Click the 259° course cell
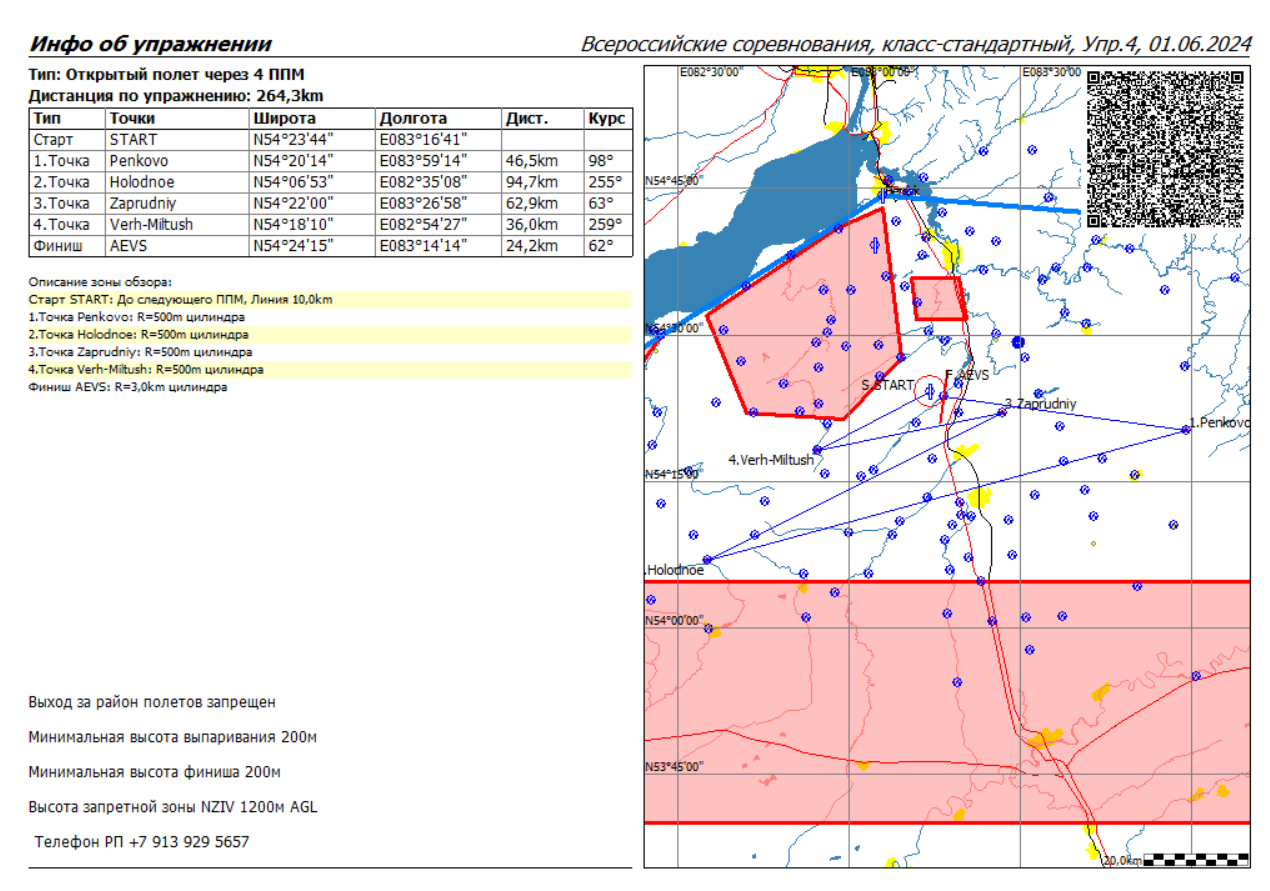 tap(606, 225)
